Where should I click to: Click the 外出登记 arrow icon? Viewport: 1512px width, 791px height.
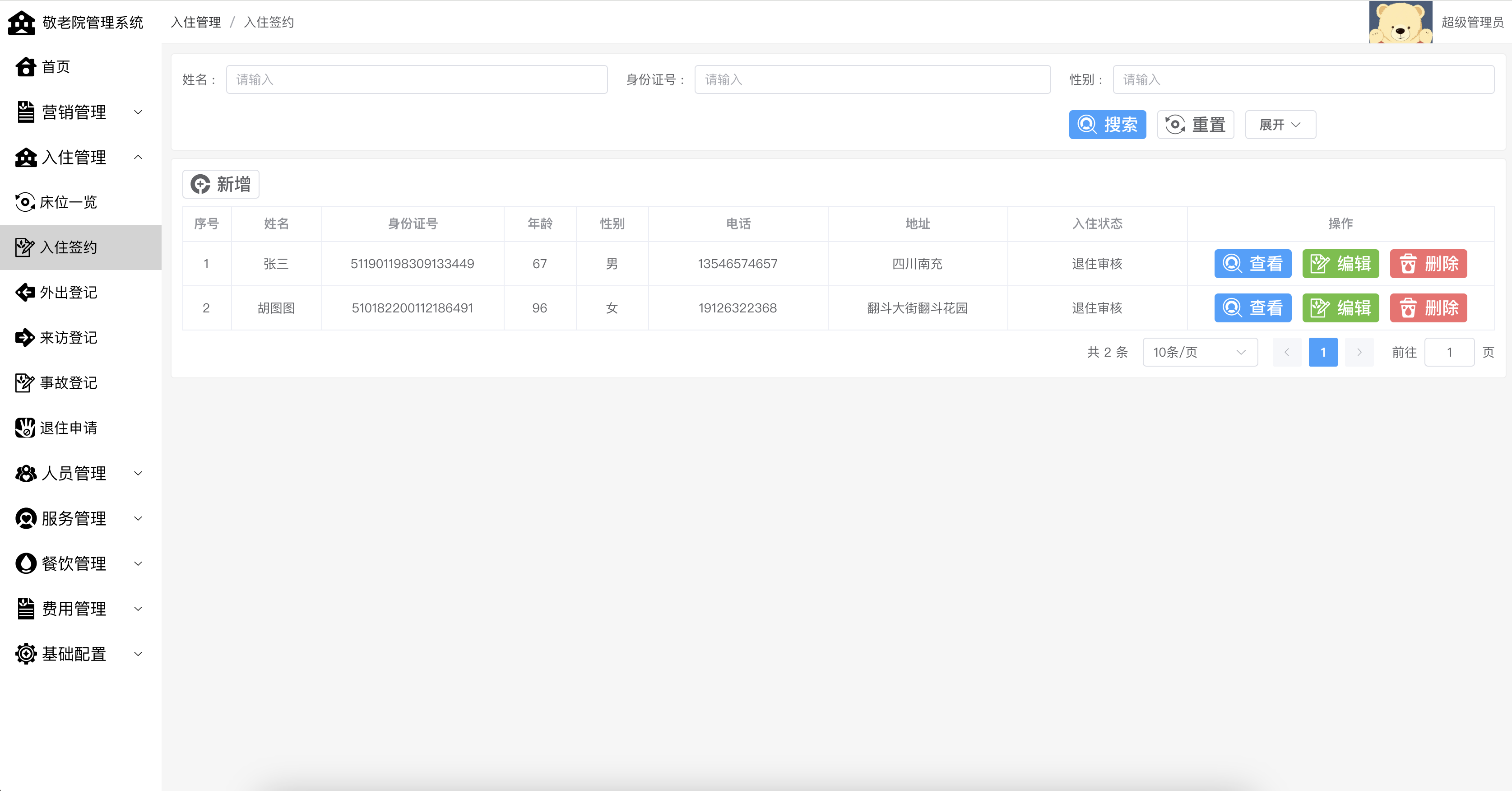click(x=25, y=293)
